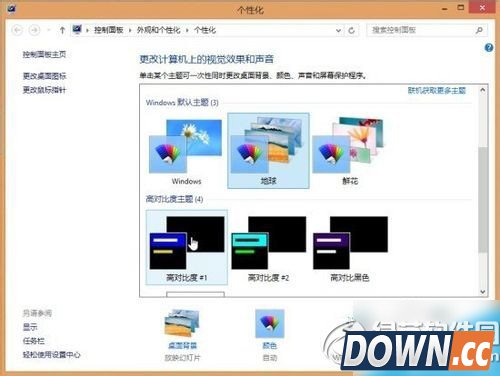
Task: Minimize the 个性化 window
Action: [x=444, y=9]
